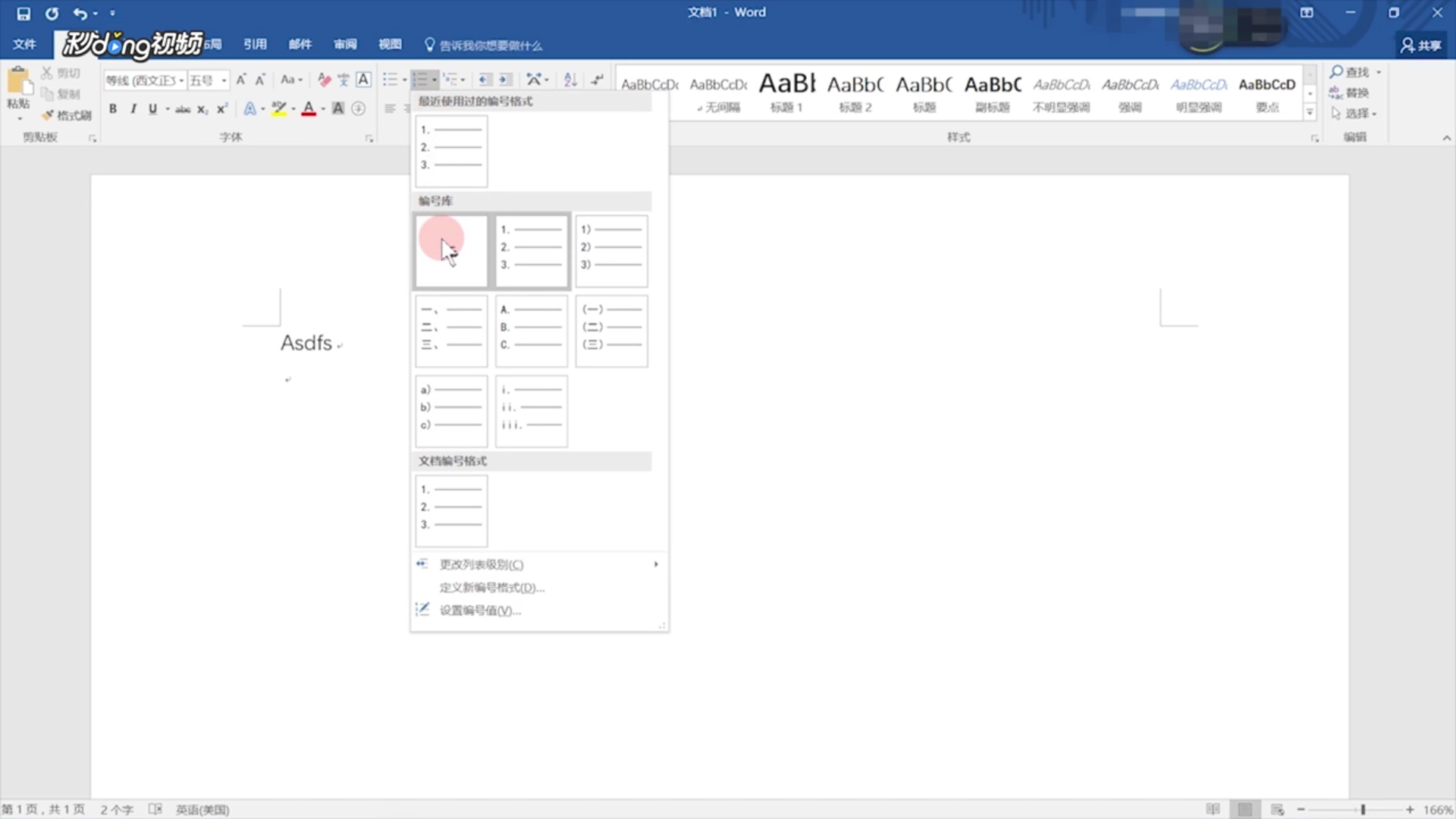The height and width of the screenshot is (819, 1456).
Task: Toggle Italic formatting
Action: [133, 109]
